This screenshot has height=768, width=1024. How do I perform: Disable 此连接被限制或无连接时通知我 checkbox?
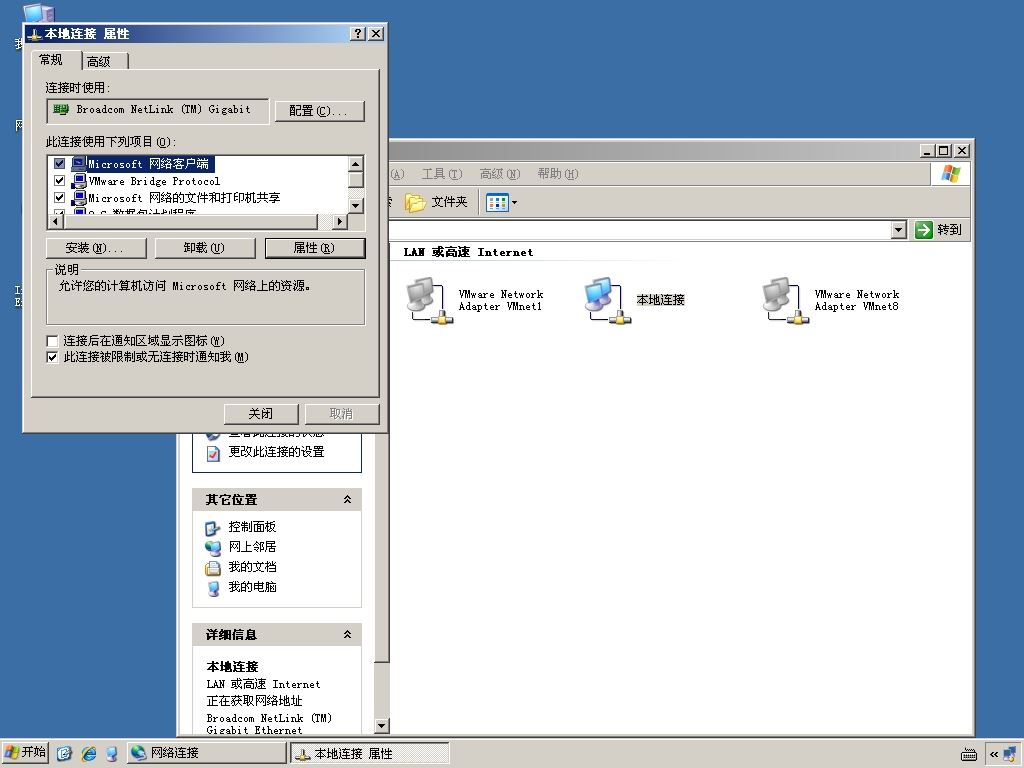pos(52,357)
